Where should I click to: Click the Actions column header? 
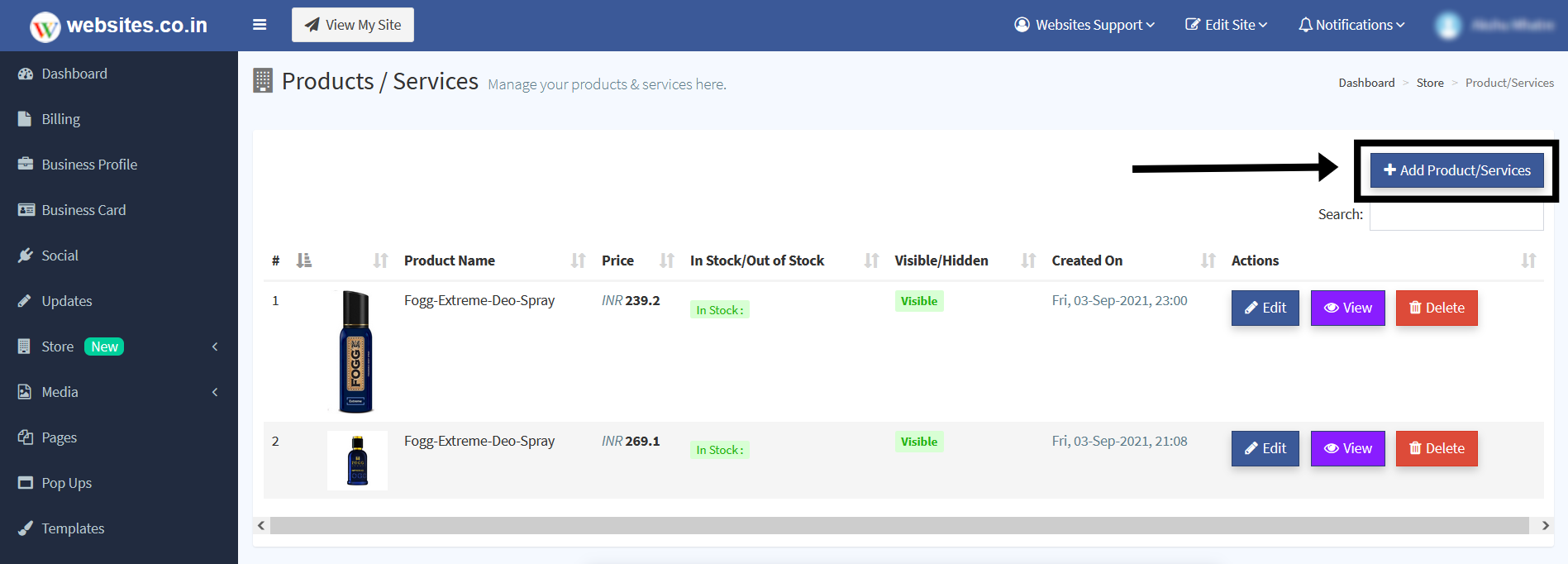point(1255,260)
